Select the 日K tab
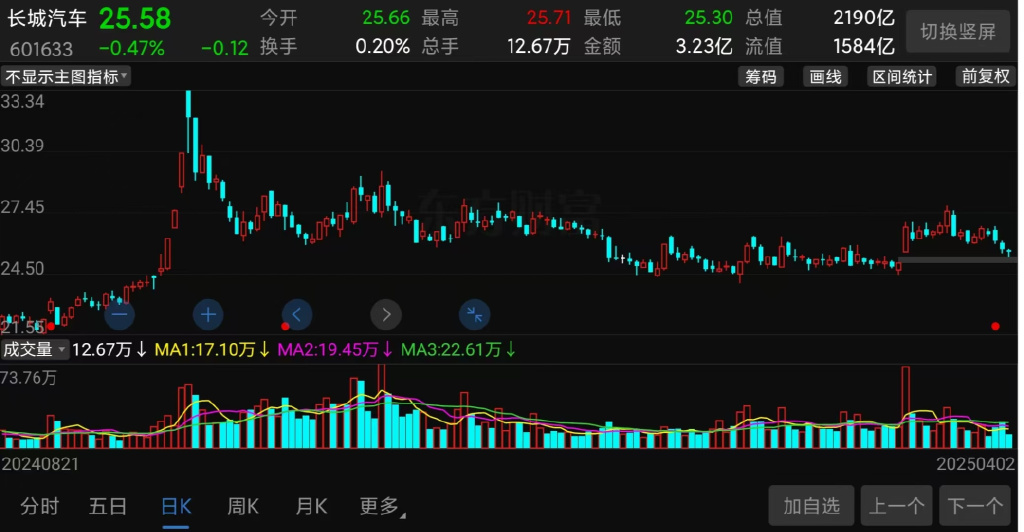Screen dimensions: 1024x532 point(176,506)
